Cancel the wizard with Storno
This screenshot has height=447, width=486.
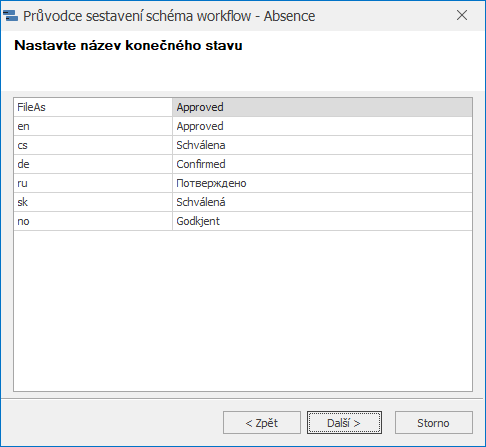(x=434, y=423)
